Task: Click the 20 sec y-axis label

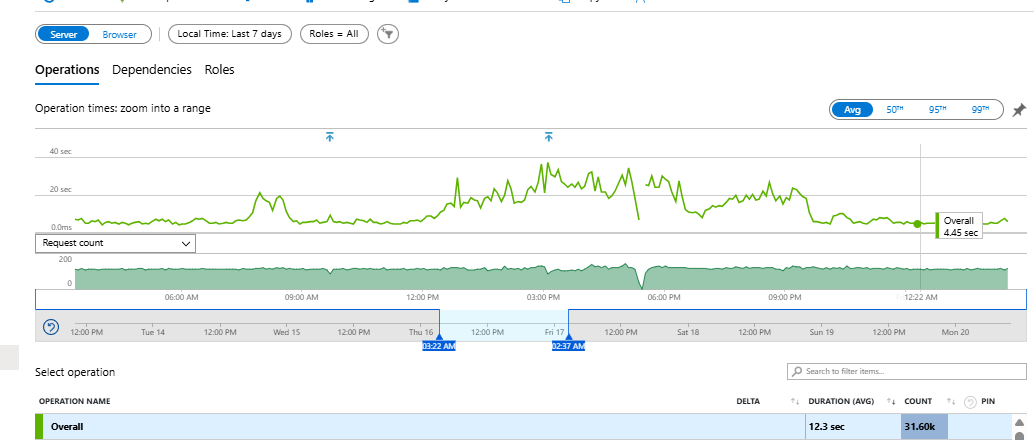Action: 61,189
